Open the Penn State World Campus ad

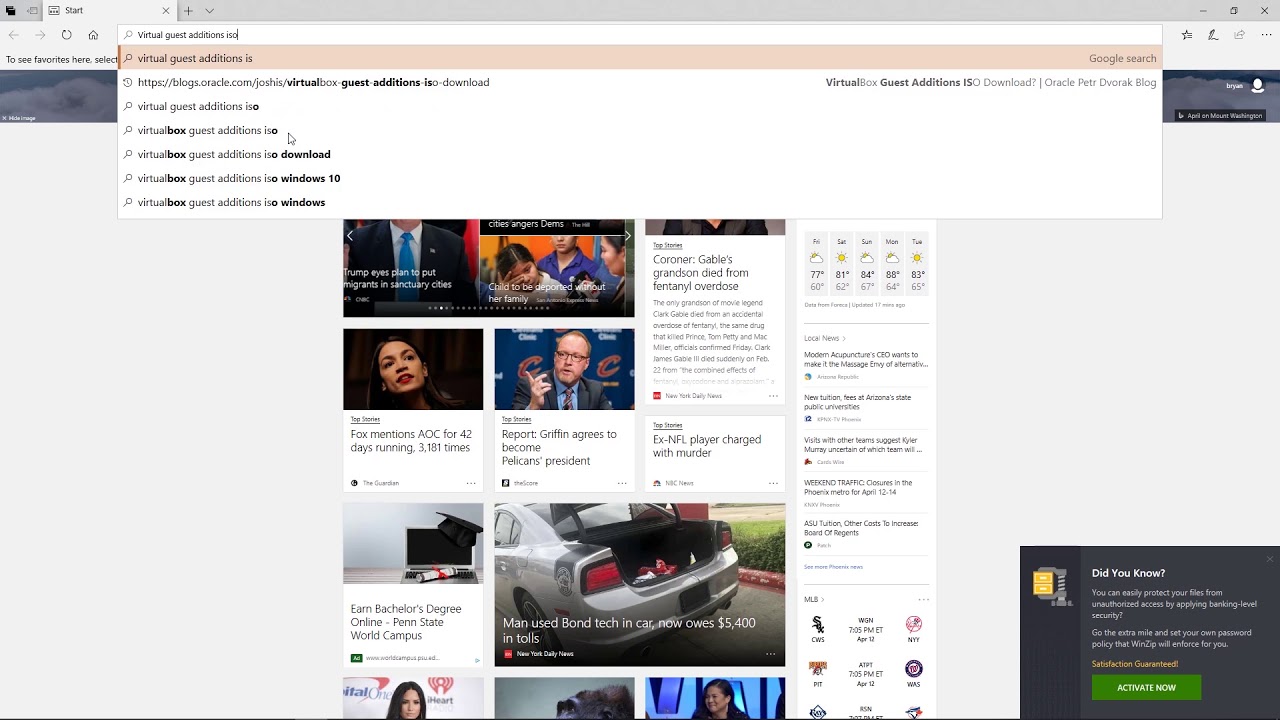point(405,622)
